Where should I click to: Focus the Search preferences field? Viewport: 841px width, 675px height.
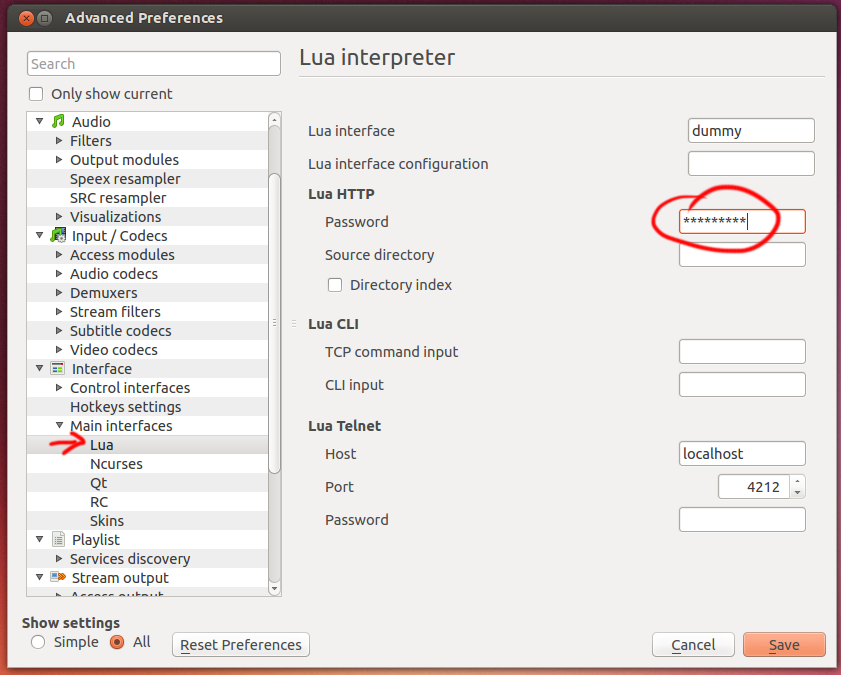153,64
